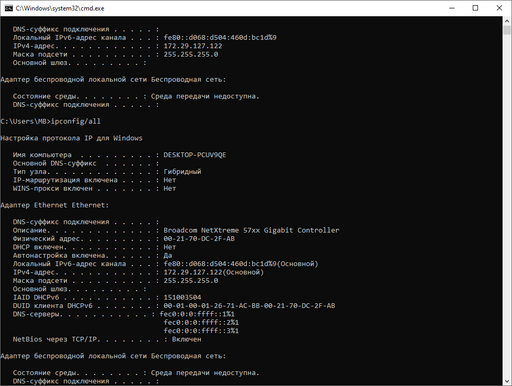
Task: Click the IPv6 address ending in (Основной)
Action: coord(241,264)
